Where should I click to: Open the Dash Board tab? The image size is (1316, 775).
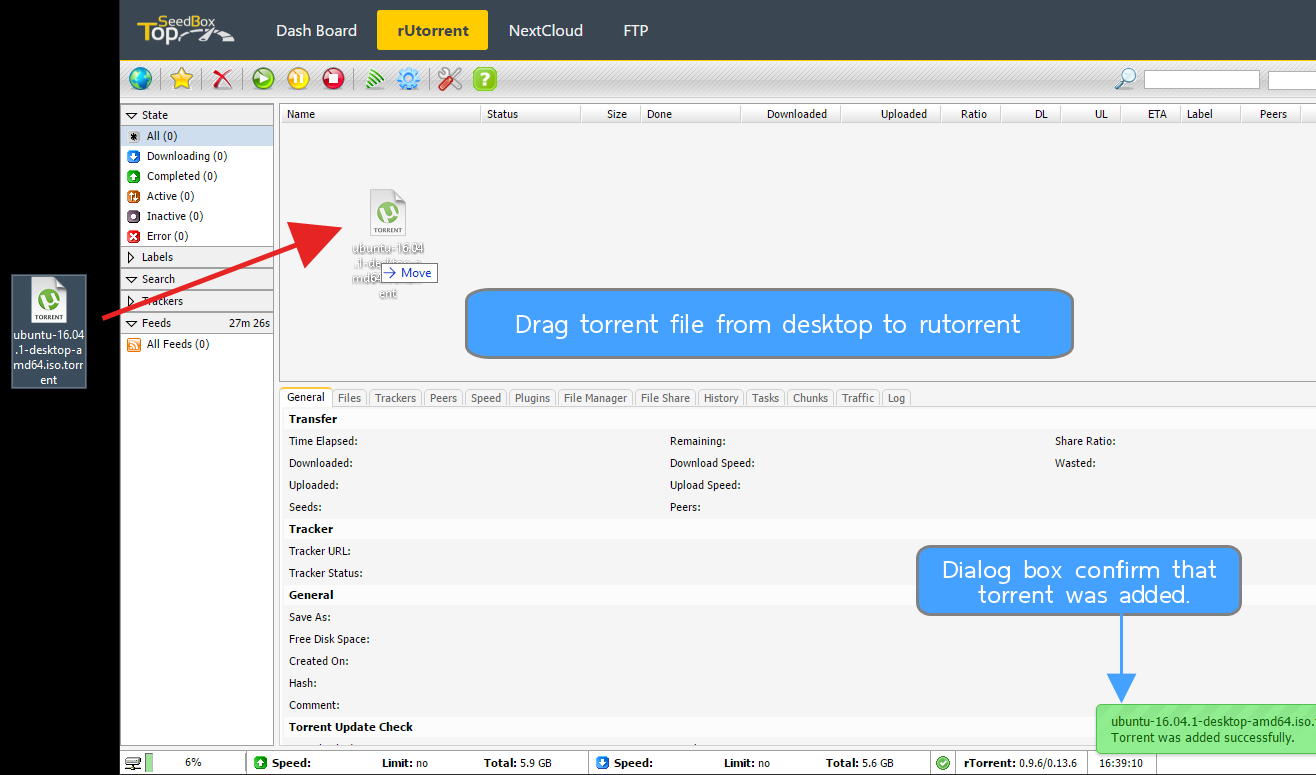pos(316,30)
